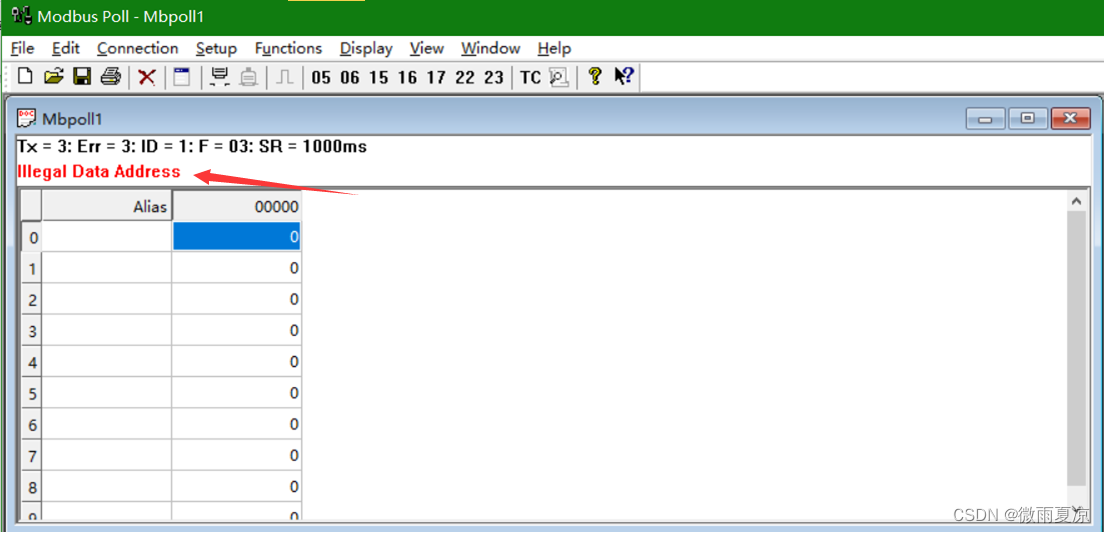Open the File menu
Image resolution: width=1105 pixels, height=533 pixels.
[23, 49]
